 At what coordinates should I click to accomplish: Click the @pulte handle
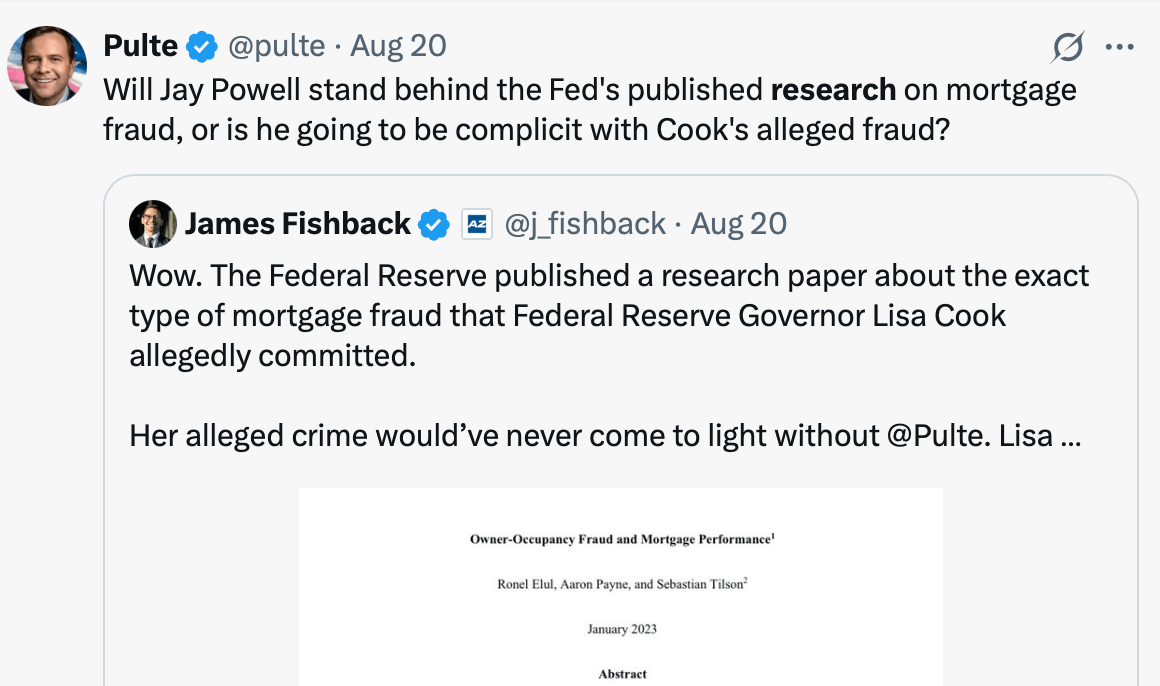[277, 46]
